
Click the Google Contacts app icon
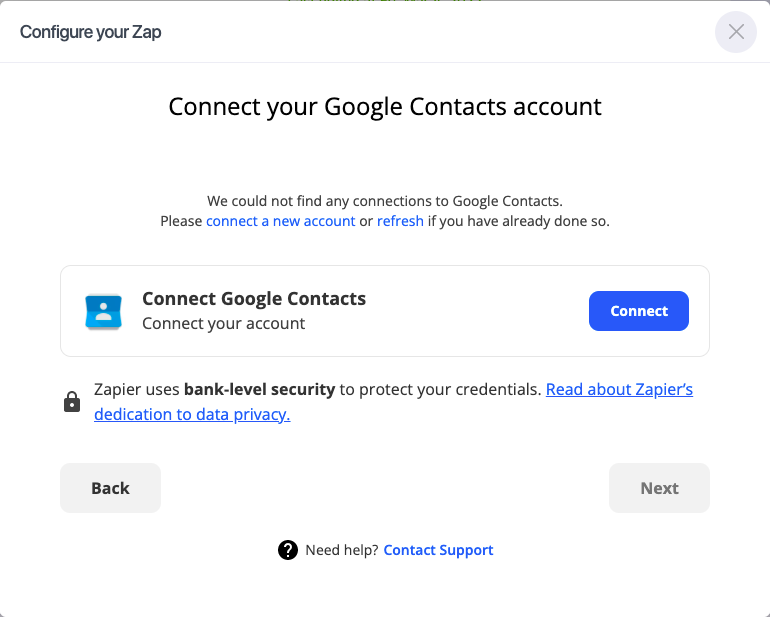click(x=103, y=311)
